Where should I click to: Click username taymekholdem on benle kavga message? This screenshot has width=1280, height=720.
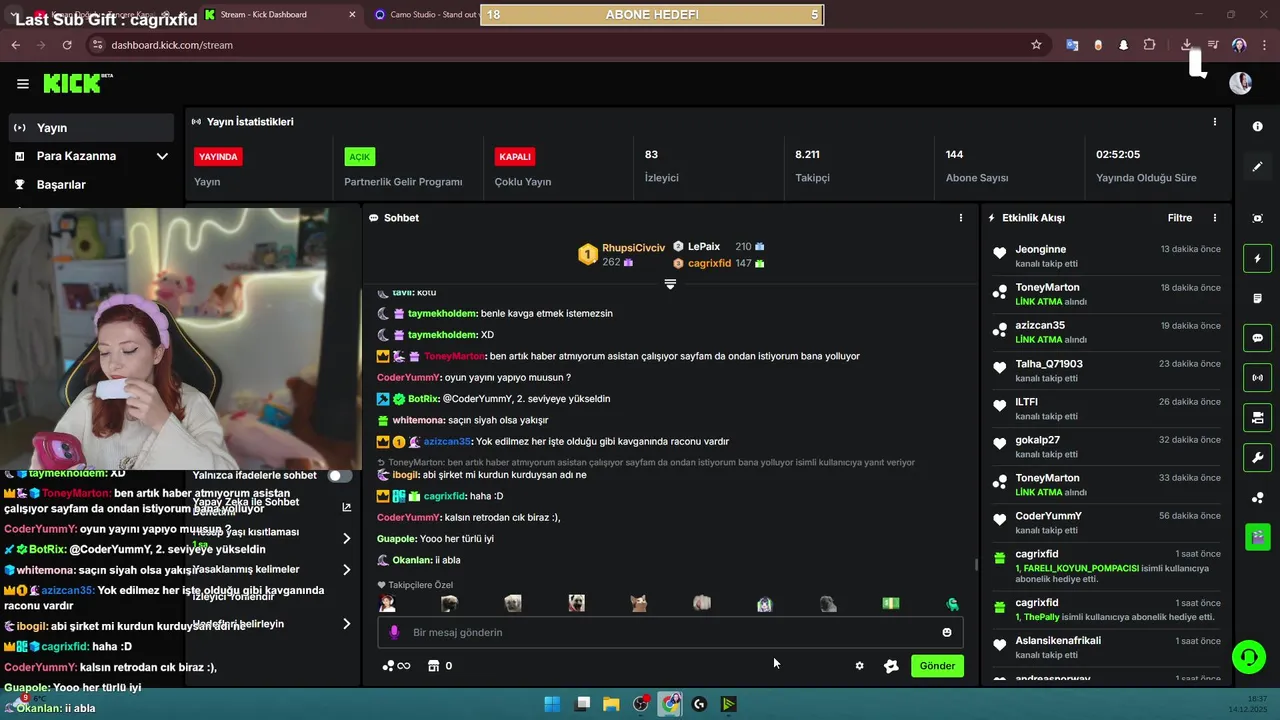[443, 313]
